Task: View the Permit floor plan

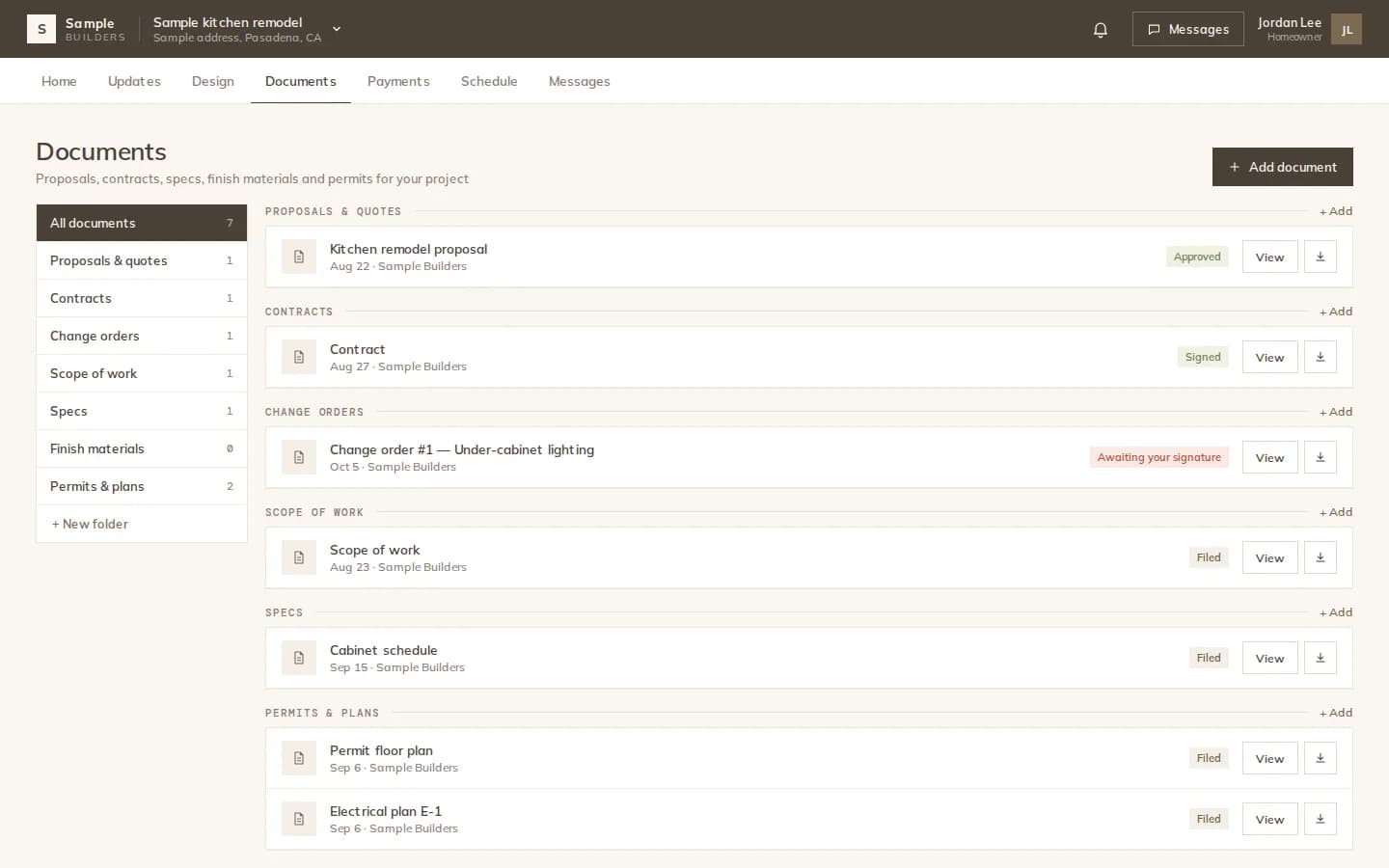Action: click(x=1269, y=758)
